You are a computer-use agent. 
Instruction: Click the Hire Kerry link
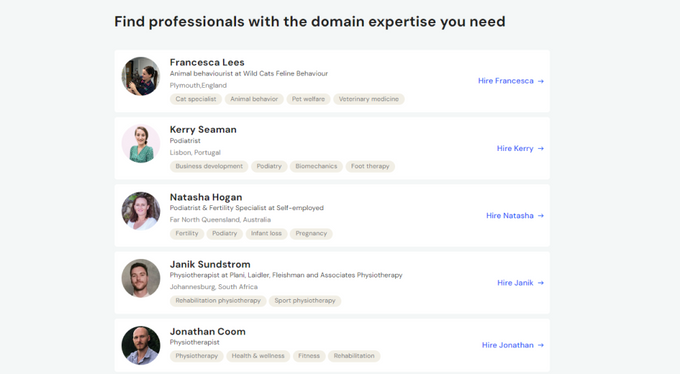point(520,148)
